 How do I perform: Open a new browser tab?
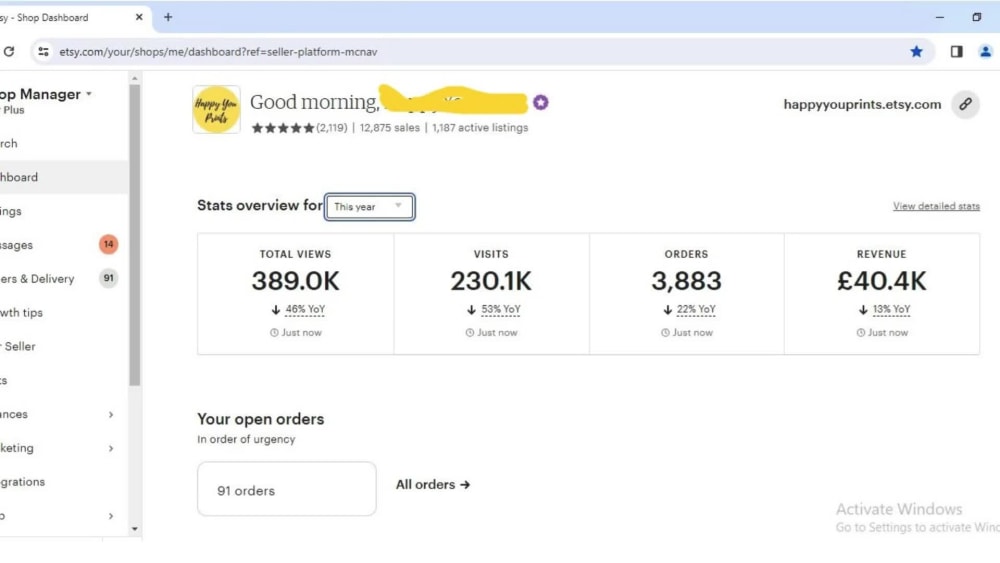168,17
